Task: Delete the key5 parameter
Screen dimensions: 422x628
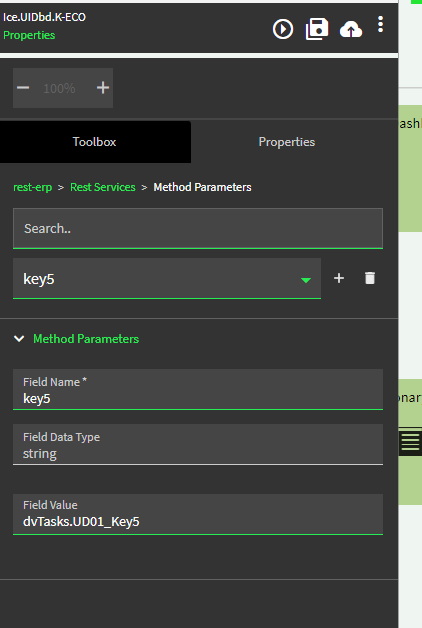Action: click(370, 278)
